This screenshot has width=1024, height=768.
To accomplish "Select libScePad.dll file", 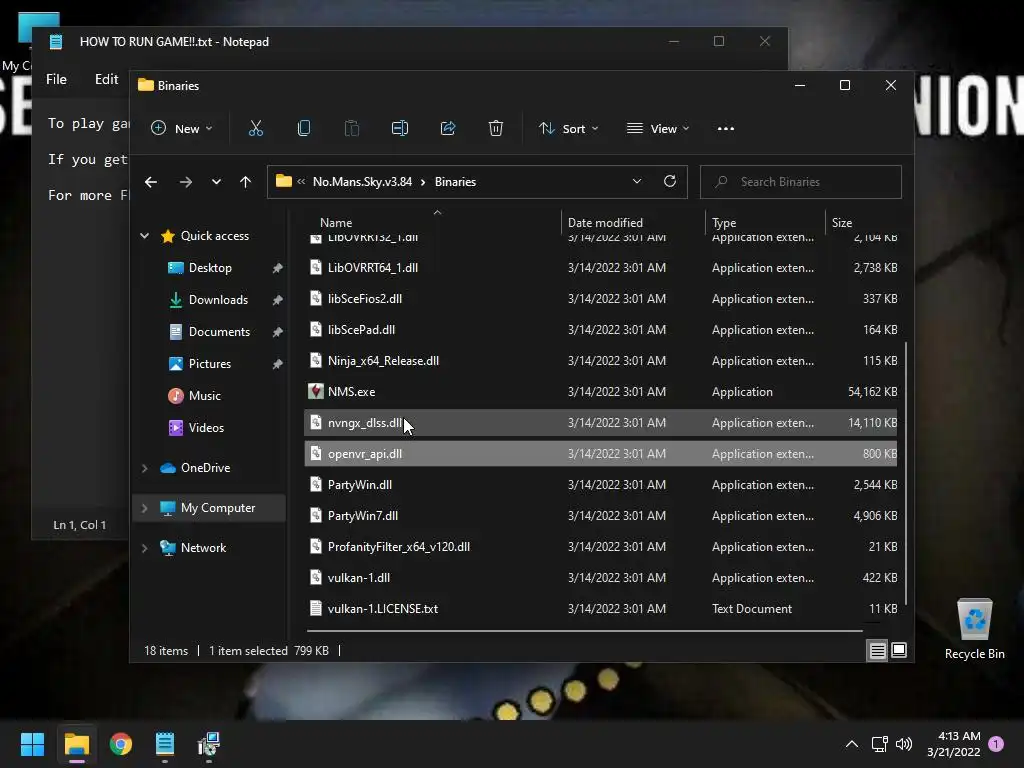I will pos(600,330).
